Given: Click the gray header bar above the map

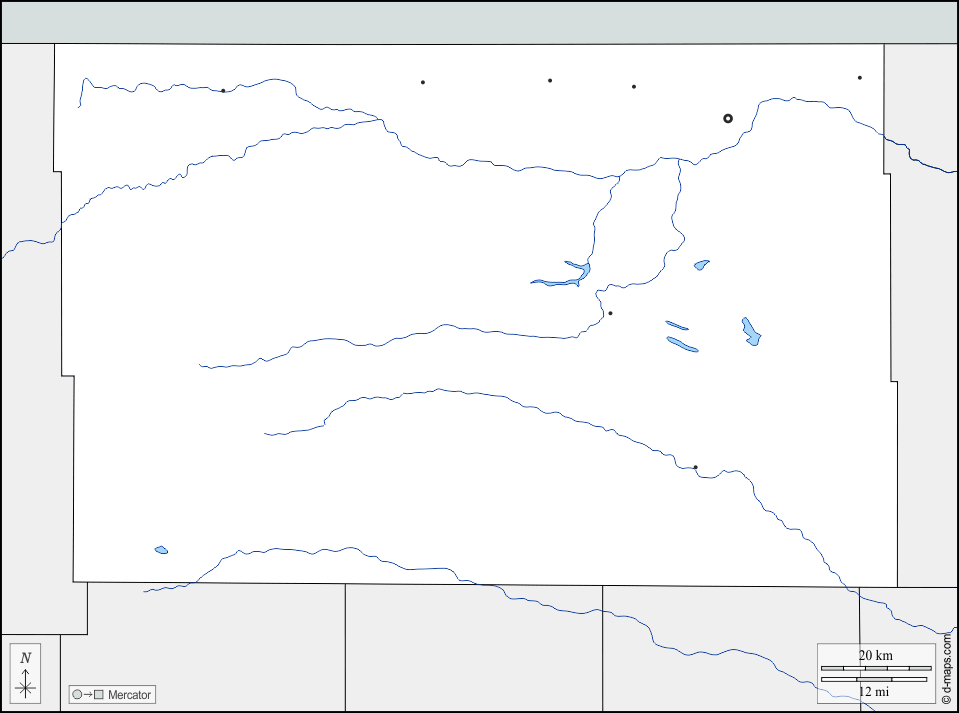Looking at the screenshot, I should [479, 22].
